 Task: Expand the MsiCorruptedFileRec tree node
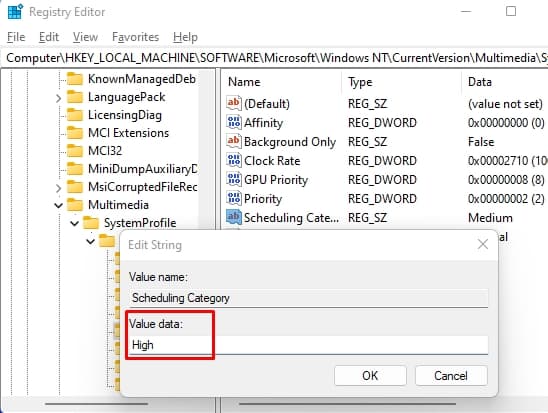[x=58, y=188]
